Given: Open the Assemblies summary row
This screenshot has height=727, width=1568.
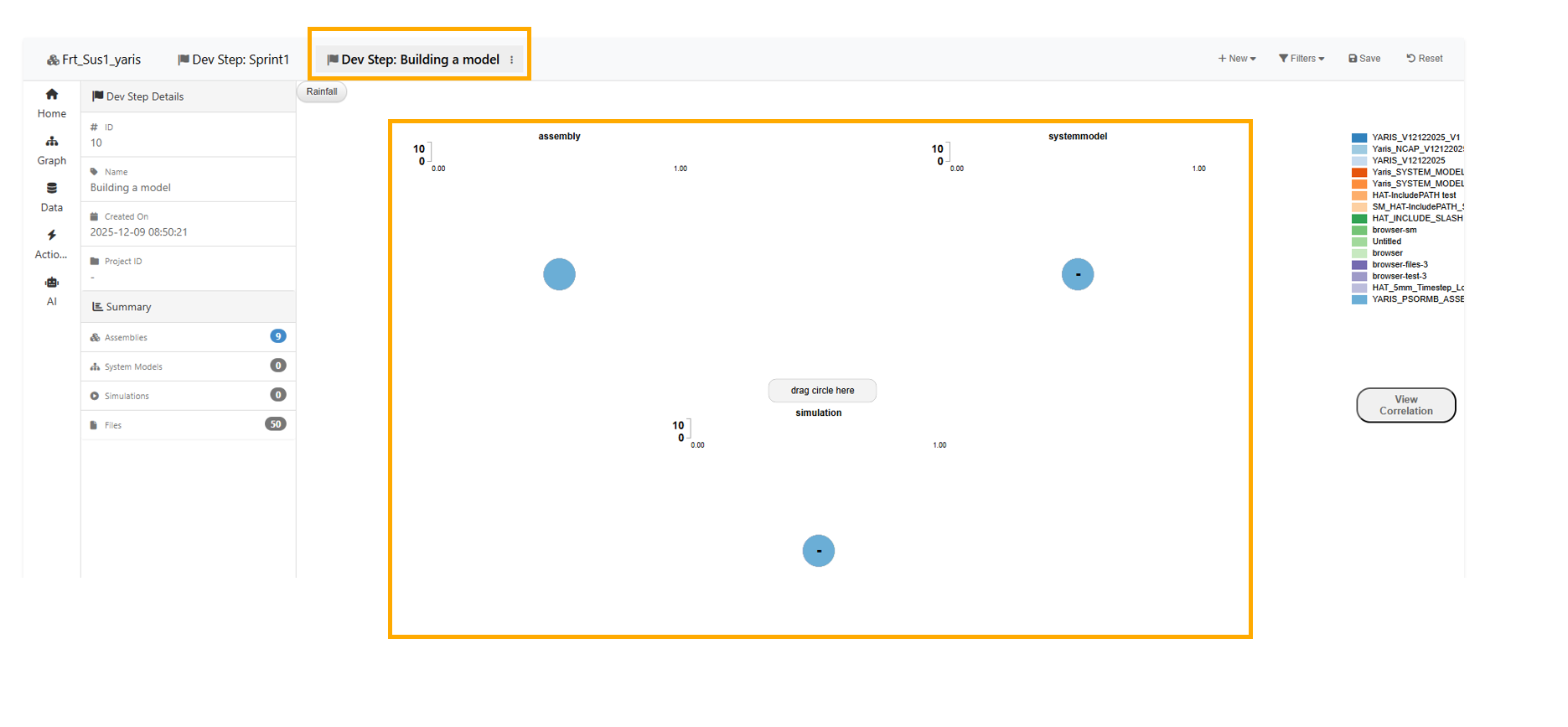Looking at the screenshot, I should pos(188,337).
